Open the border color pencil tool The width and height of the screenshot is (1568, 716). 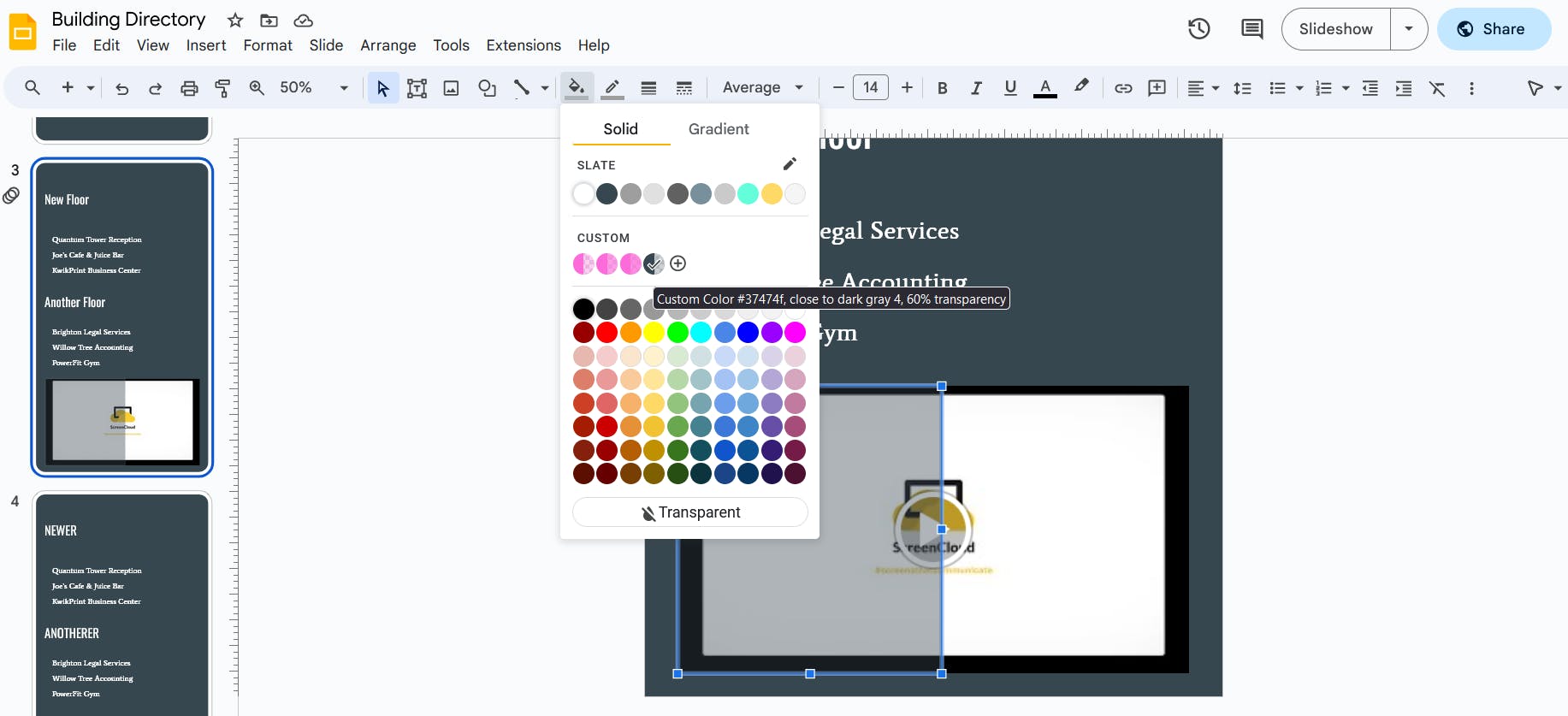[612, 87]
